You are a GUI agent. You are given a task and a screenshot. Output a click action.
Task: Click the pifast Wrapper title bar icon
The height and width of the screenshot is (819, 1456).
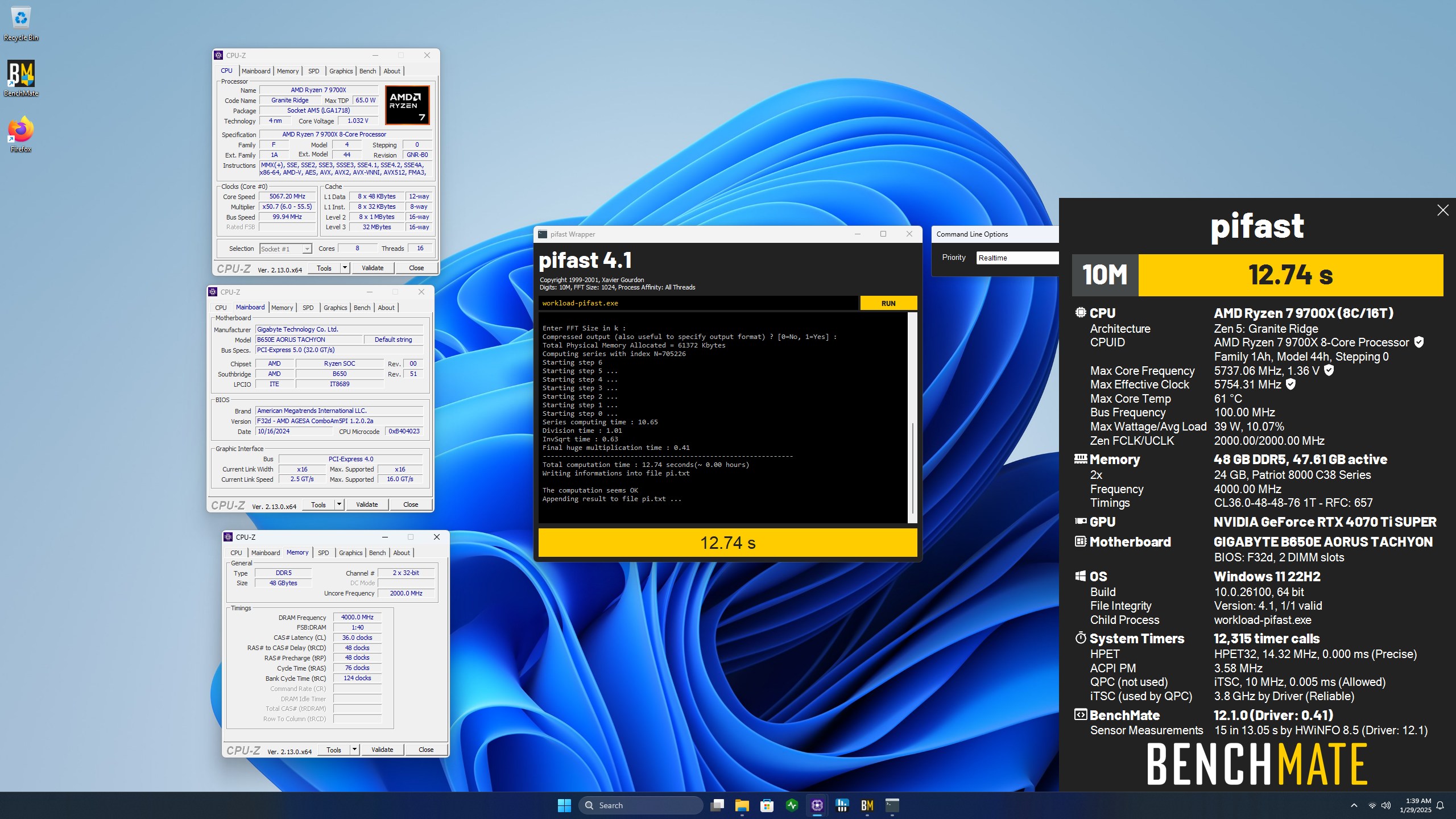coord(543,234)
